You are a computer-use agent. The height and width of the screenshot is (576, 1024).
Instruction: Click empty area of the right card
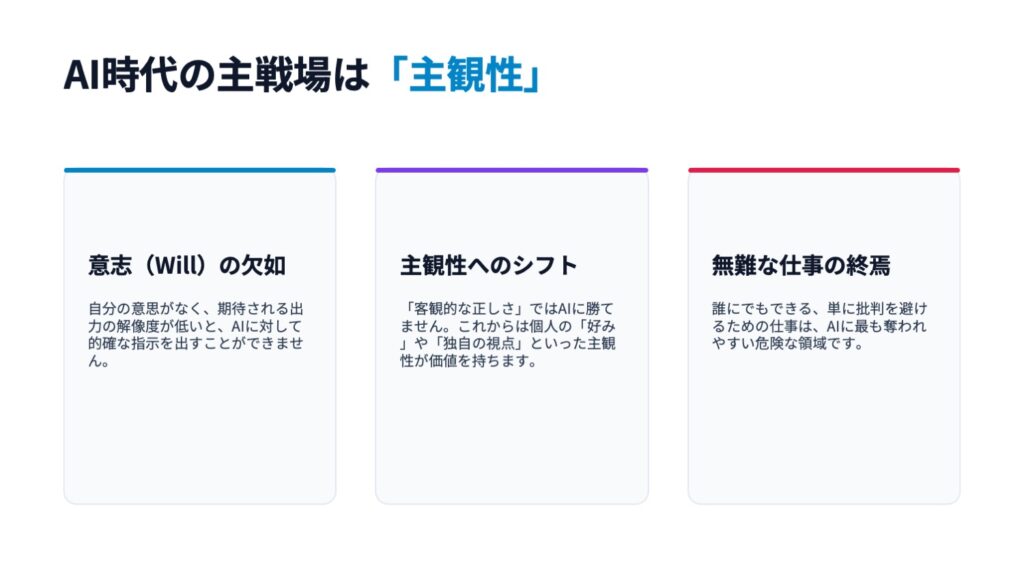pos(824,431)
